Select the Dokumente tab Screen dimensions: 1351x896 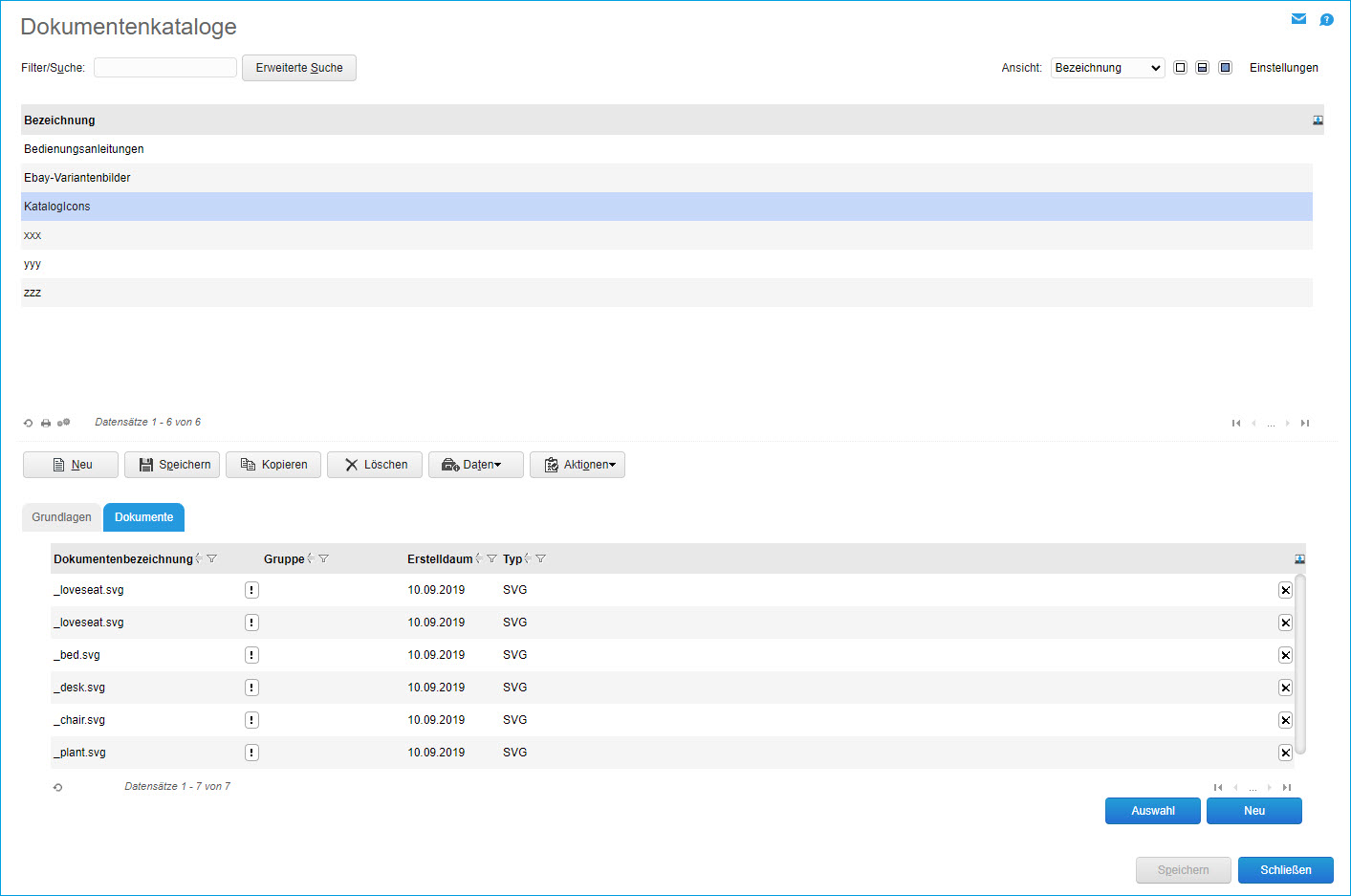click(x=143, y=517)
